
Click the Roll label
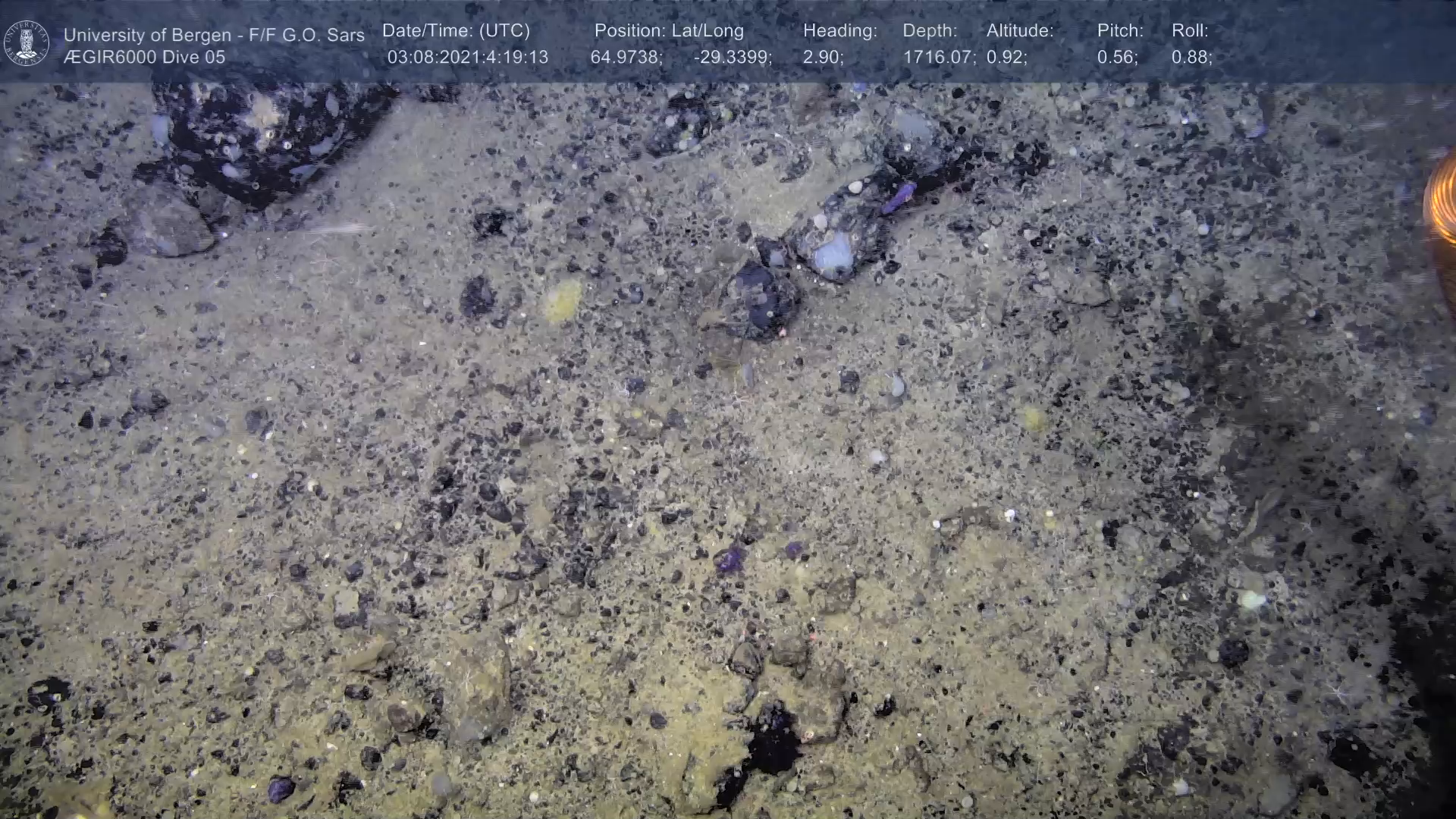[1190, 31]
